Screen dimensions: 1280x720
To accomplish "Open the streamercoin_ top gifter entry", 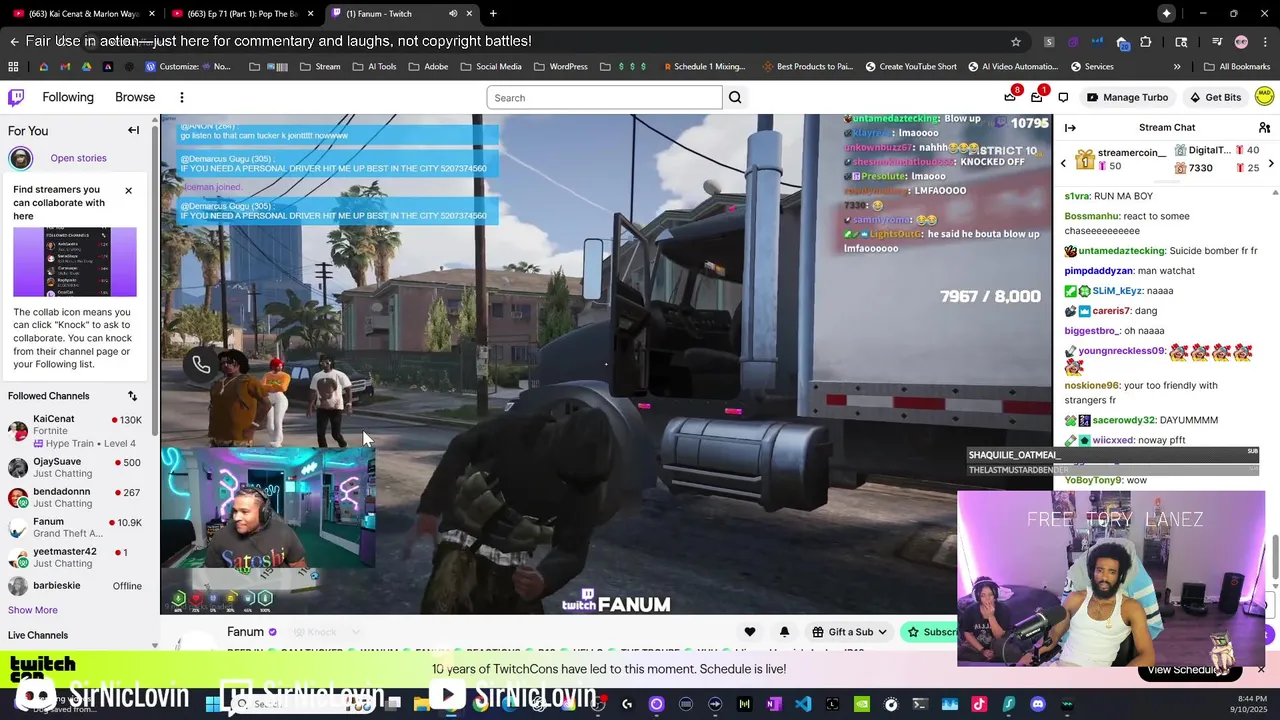I will pyautogui.click(x=1120, y=159).
